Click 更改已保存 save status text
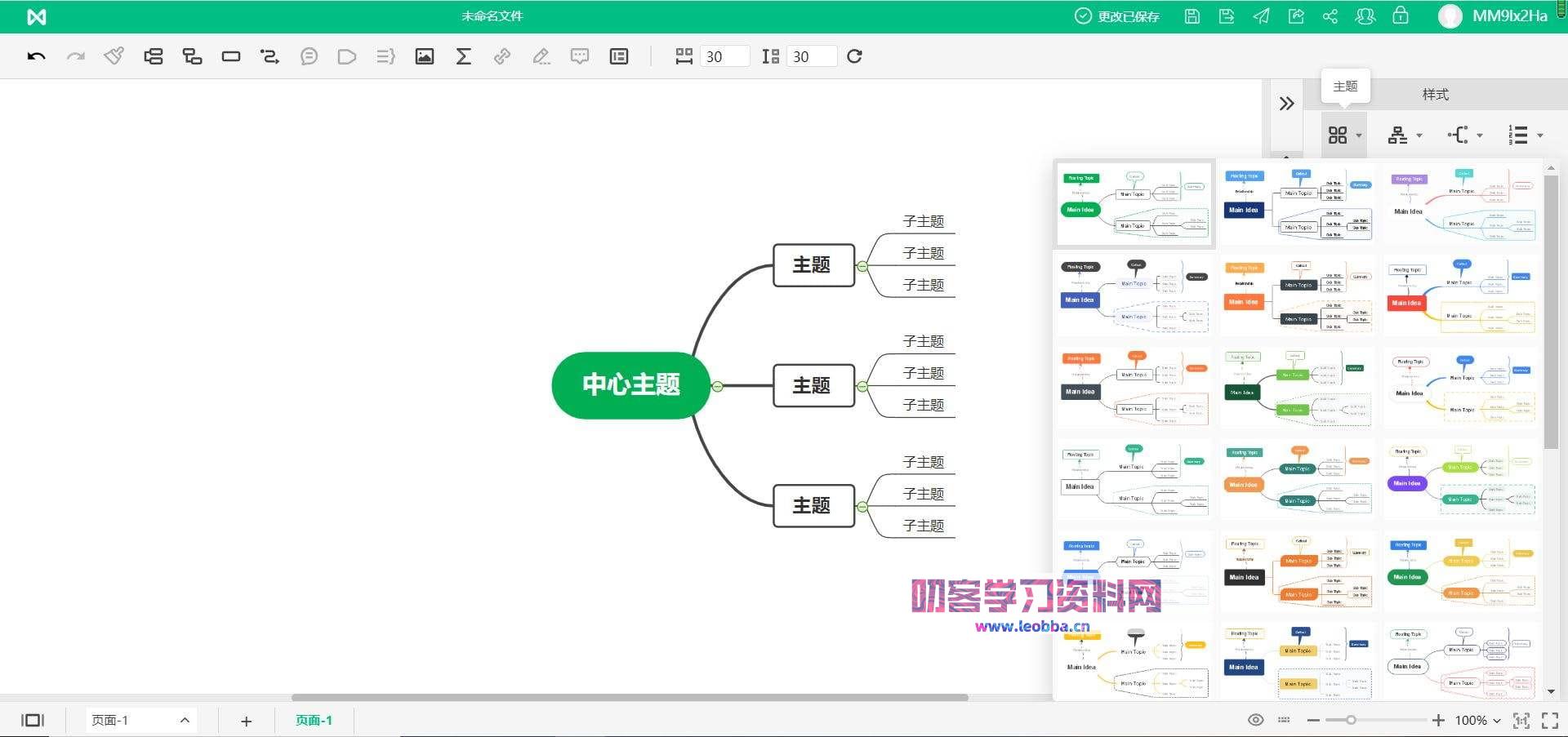 (x=1129, y=16)
